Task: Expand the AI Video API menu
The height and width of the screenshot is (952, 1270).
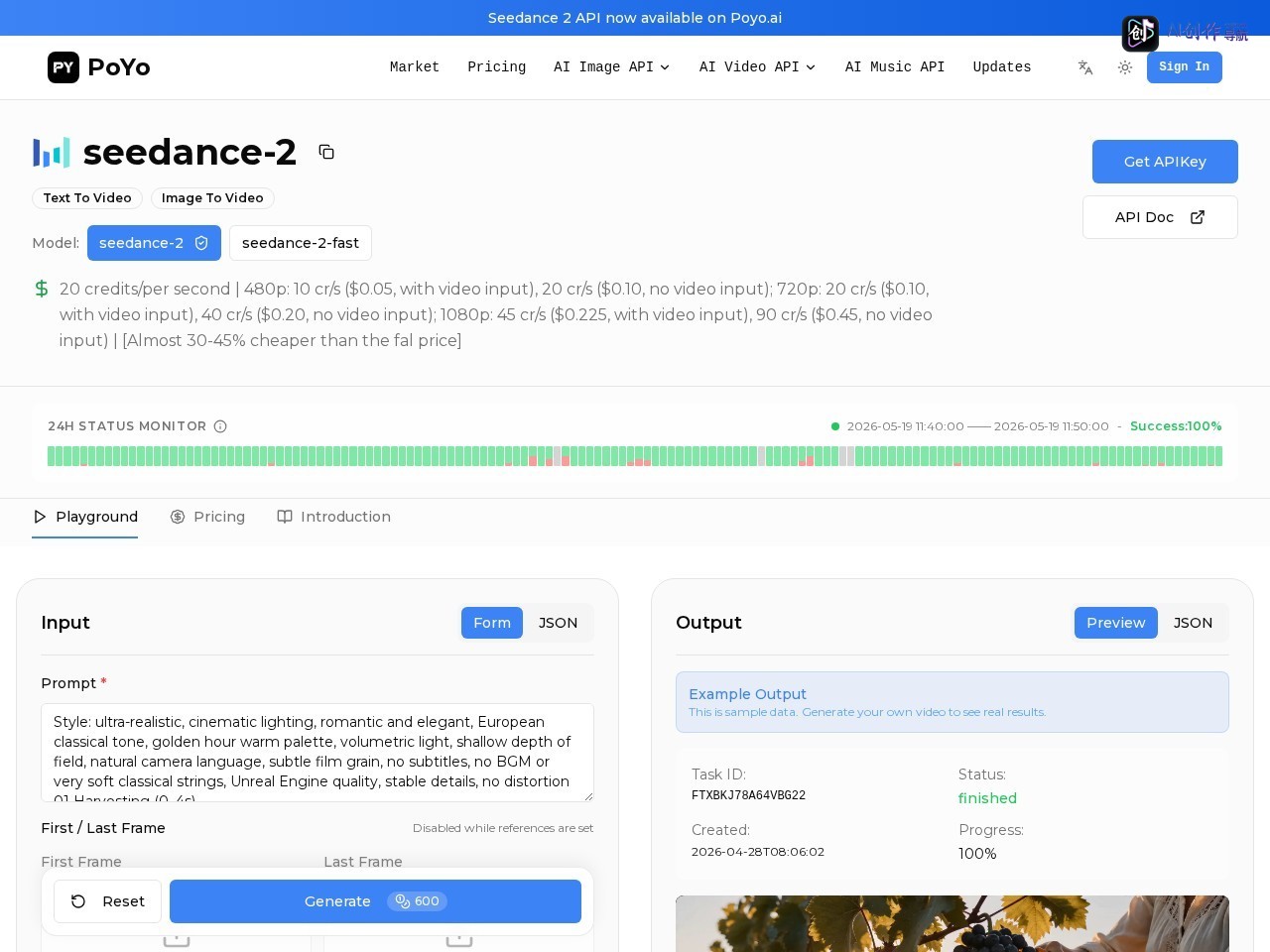Action: click(x=757, y=67)
